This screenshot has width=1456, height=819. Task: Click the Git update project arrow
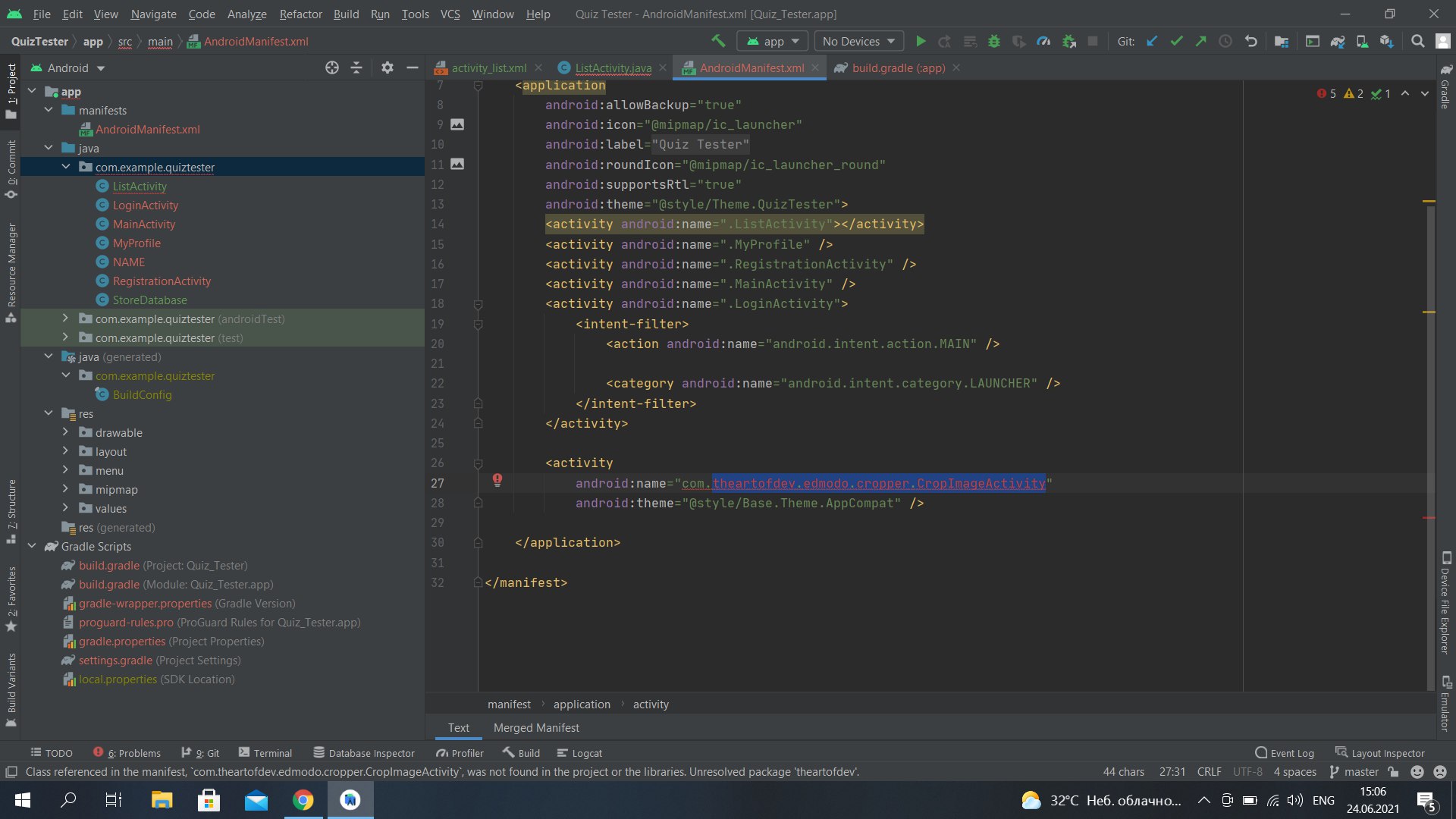pyautogui.click(x=1152, y=42)
